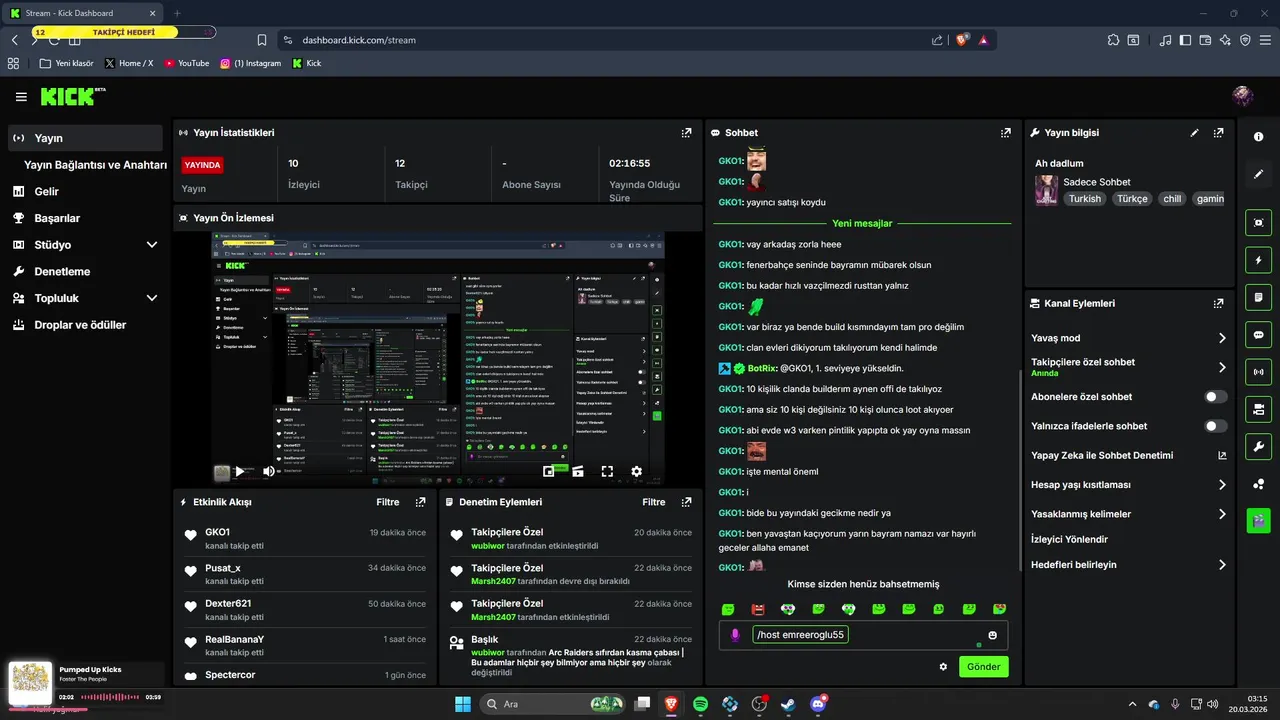
Task: Open preview player settings gear
Action: [636, 471]
